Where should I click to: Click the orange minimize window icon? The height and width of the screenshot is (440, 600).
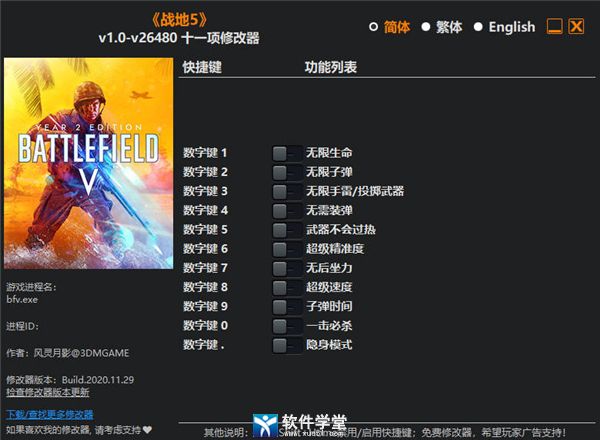click(x=554, y=26)
